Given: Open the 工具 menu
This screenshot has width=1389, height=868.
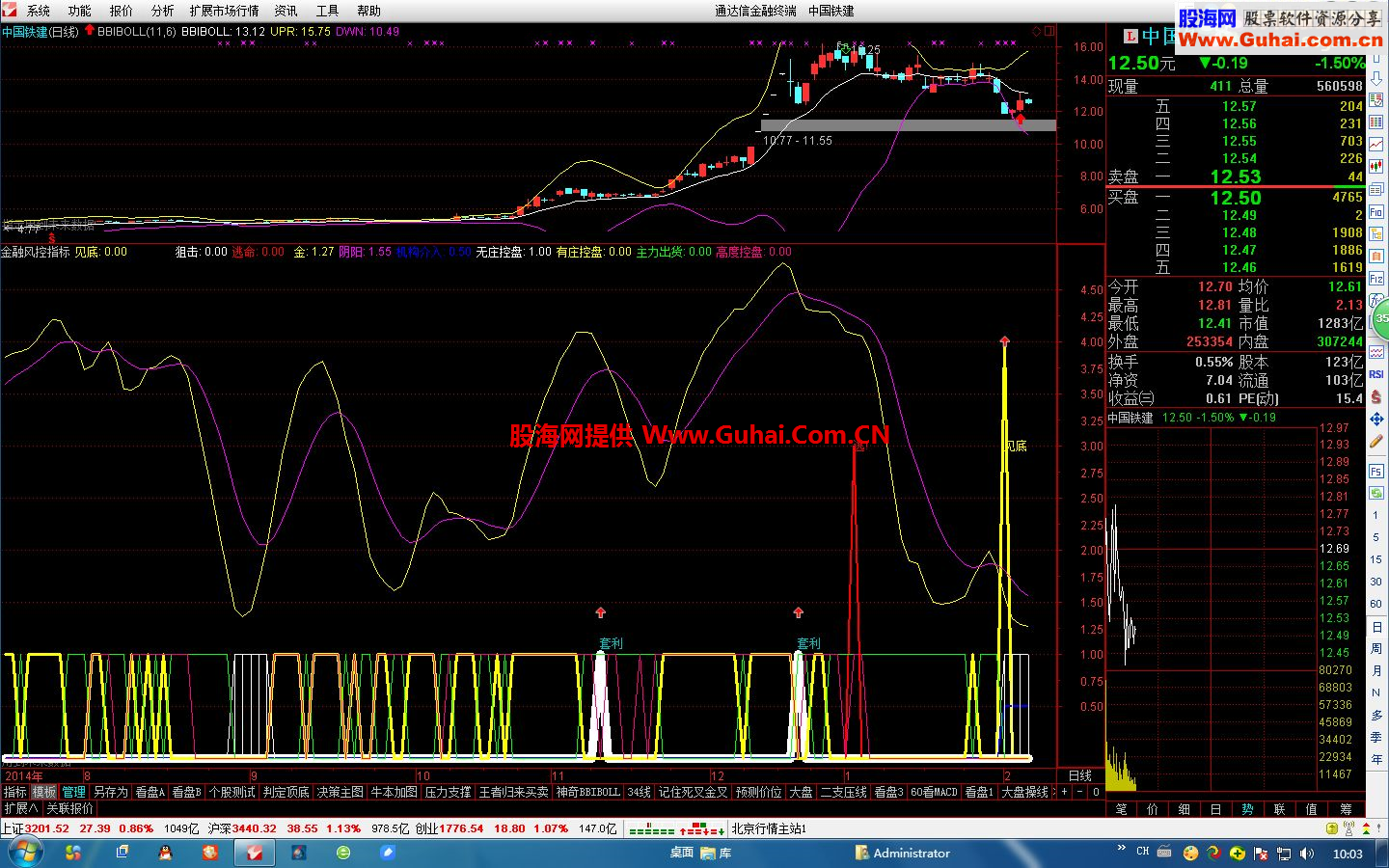Looking at the screenshot, I should coord(328,11).
